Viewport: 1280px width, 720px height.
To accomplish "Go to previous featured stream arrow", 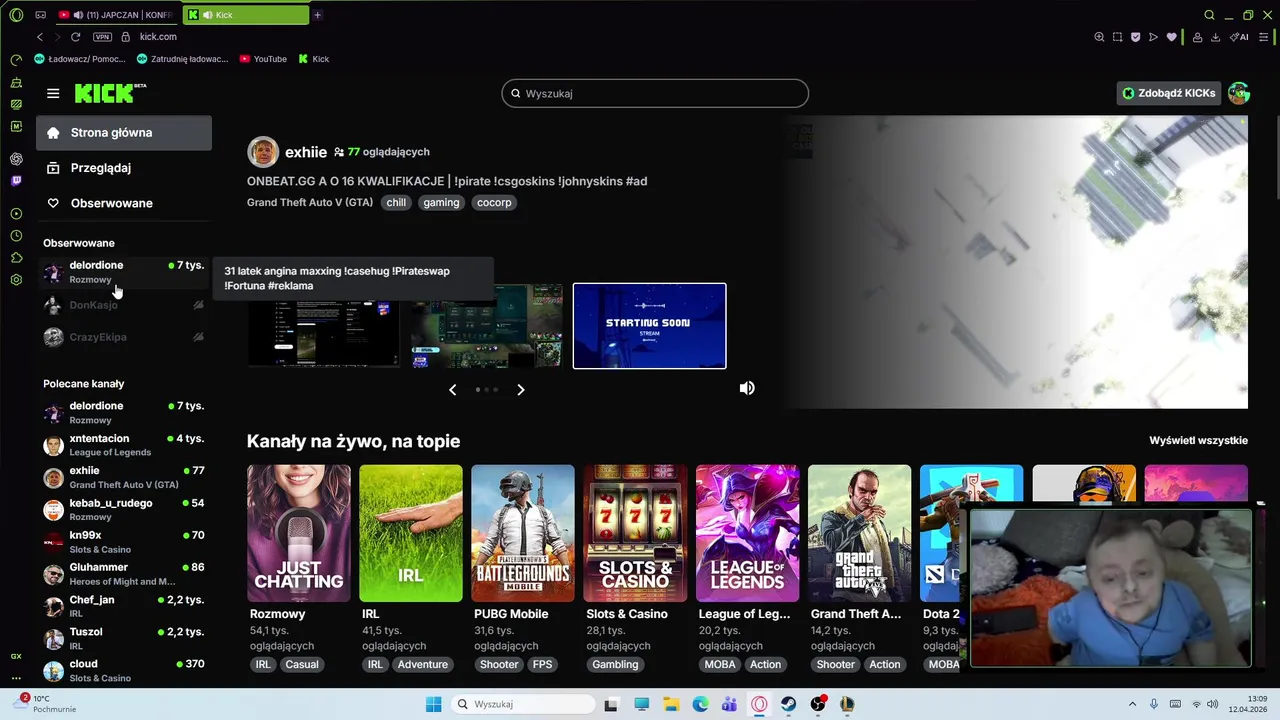I will point(452,390).
